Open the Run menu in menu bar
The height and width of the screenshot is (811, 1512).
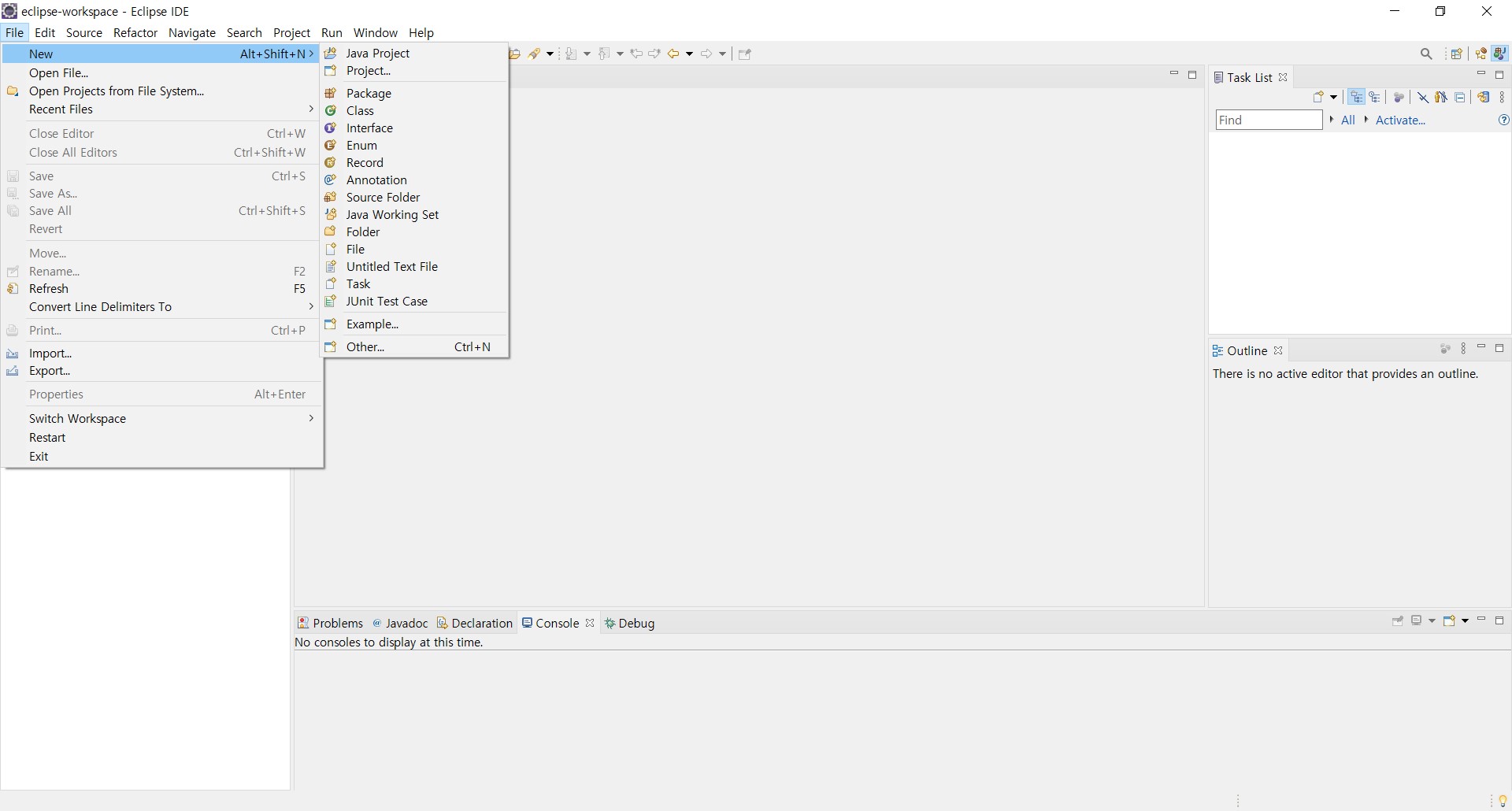[x=332, y=33]
